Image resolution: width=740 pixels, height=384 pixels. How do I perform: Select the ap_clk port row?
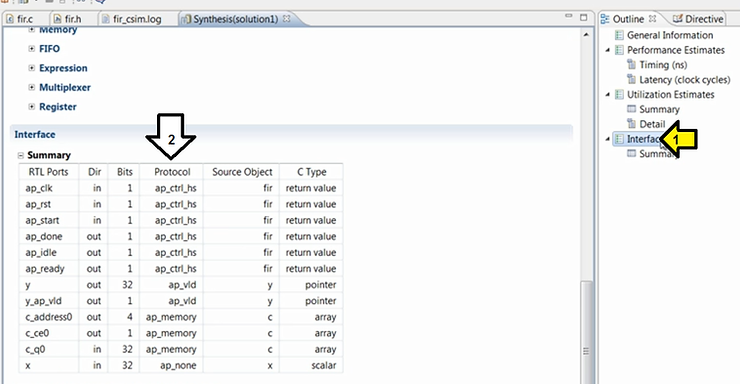coord(181,188)
